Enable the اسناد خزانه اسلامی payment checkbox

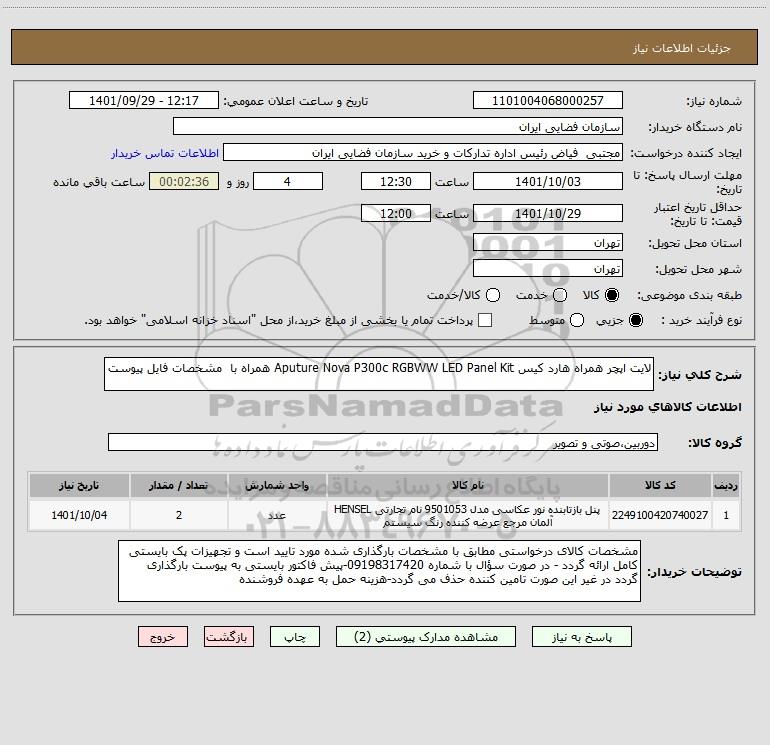point(485,320)
